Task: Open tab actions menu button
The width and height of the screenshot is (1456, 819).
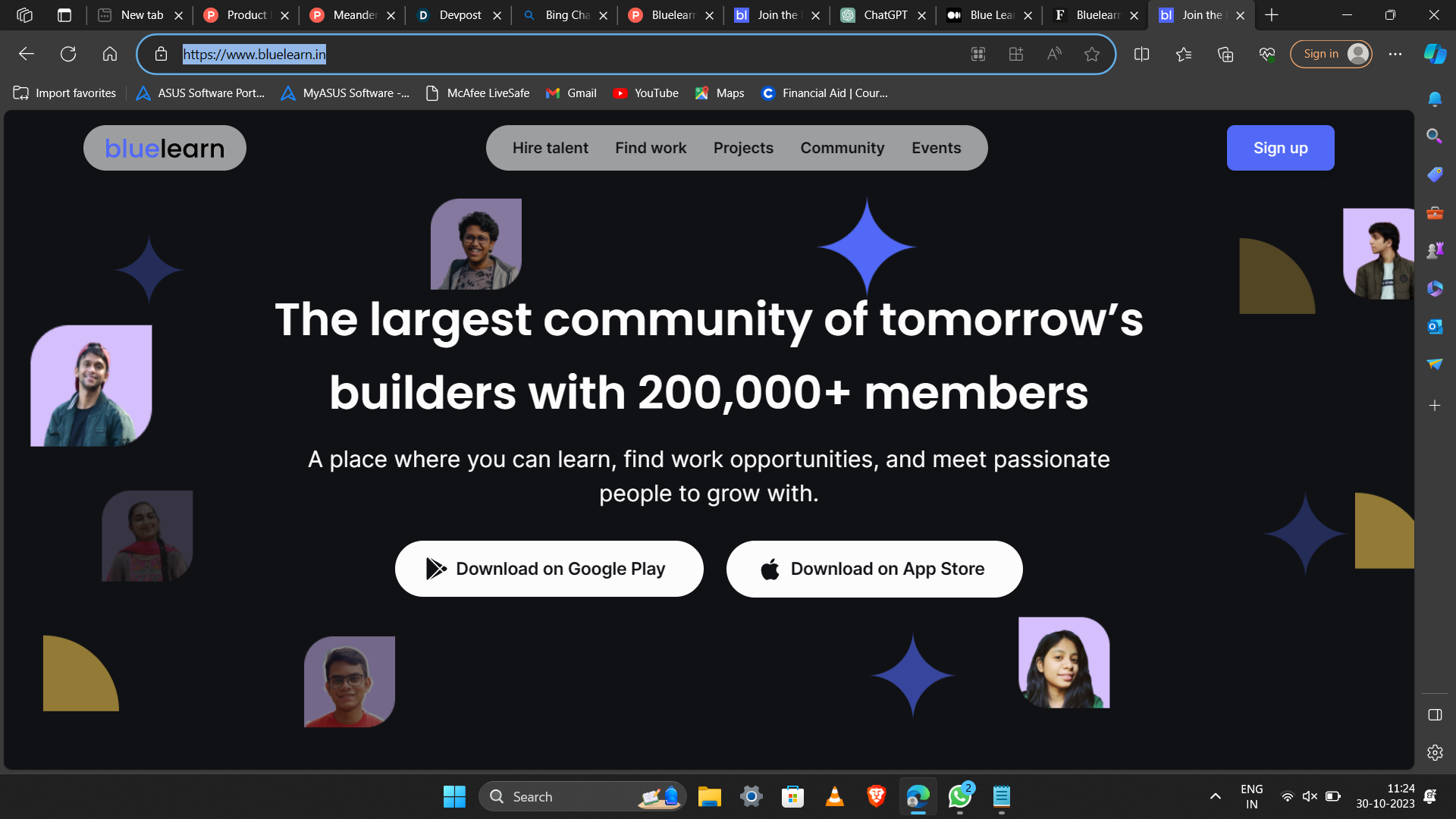Action: coord(64,14)
